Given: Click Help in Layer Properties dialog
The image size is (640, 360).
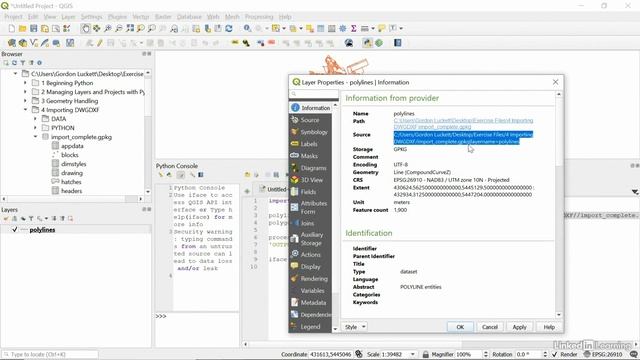Looking at the screenshot, I should (549, 327).
